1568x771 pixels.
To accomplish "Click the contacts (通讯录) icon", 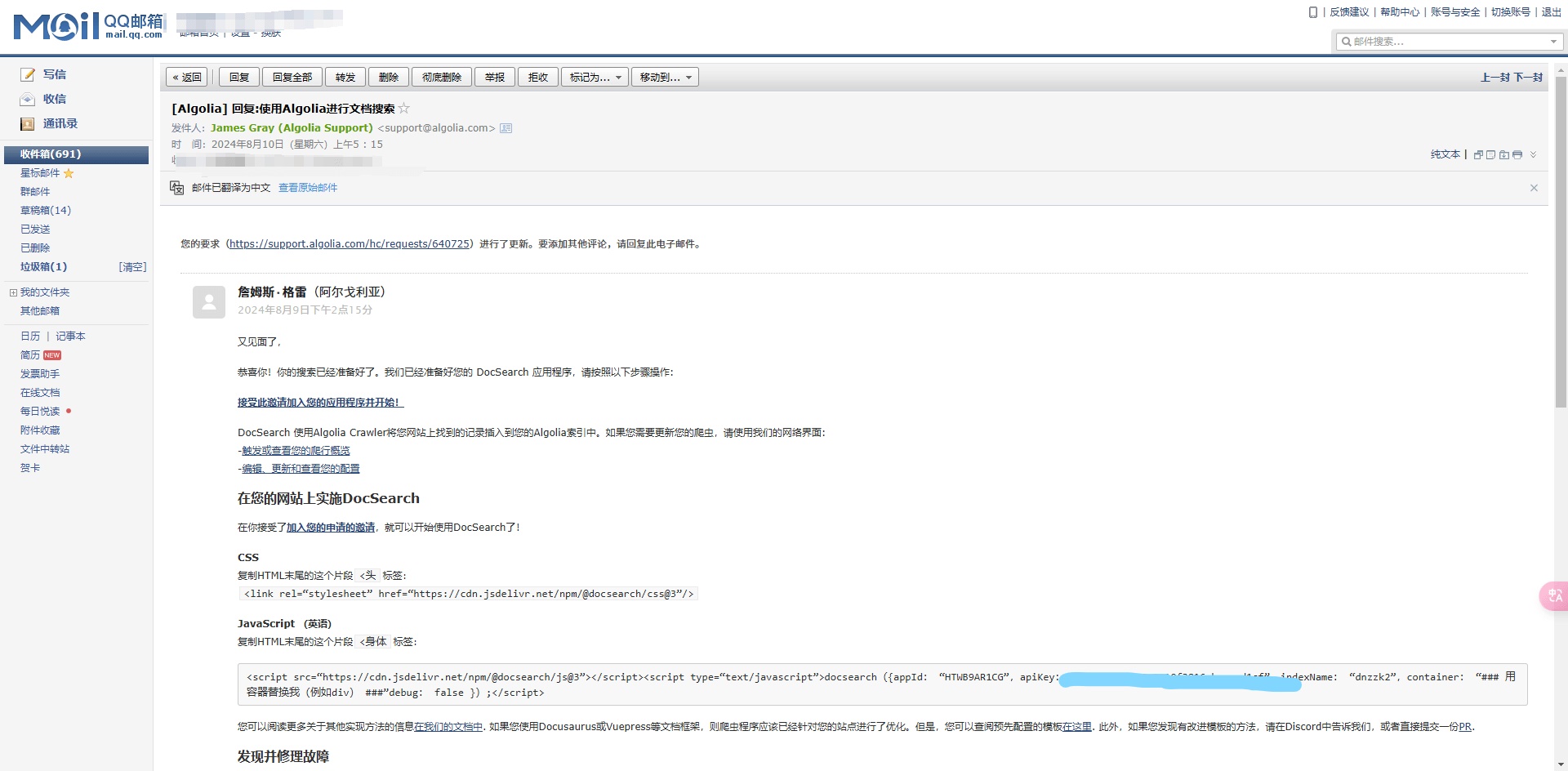I will pos(28,123).
